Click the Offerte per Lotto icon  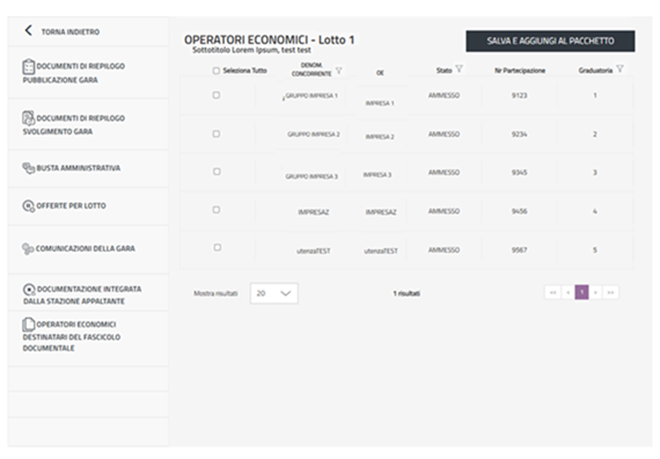[x=28, y=206]
